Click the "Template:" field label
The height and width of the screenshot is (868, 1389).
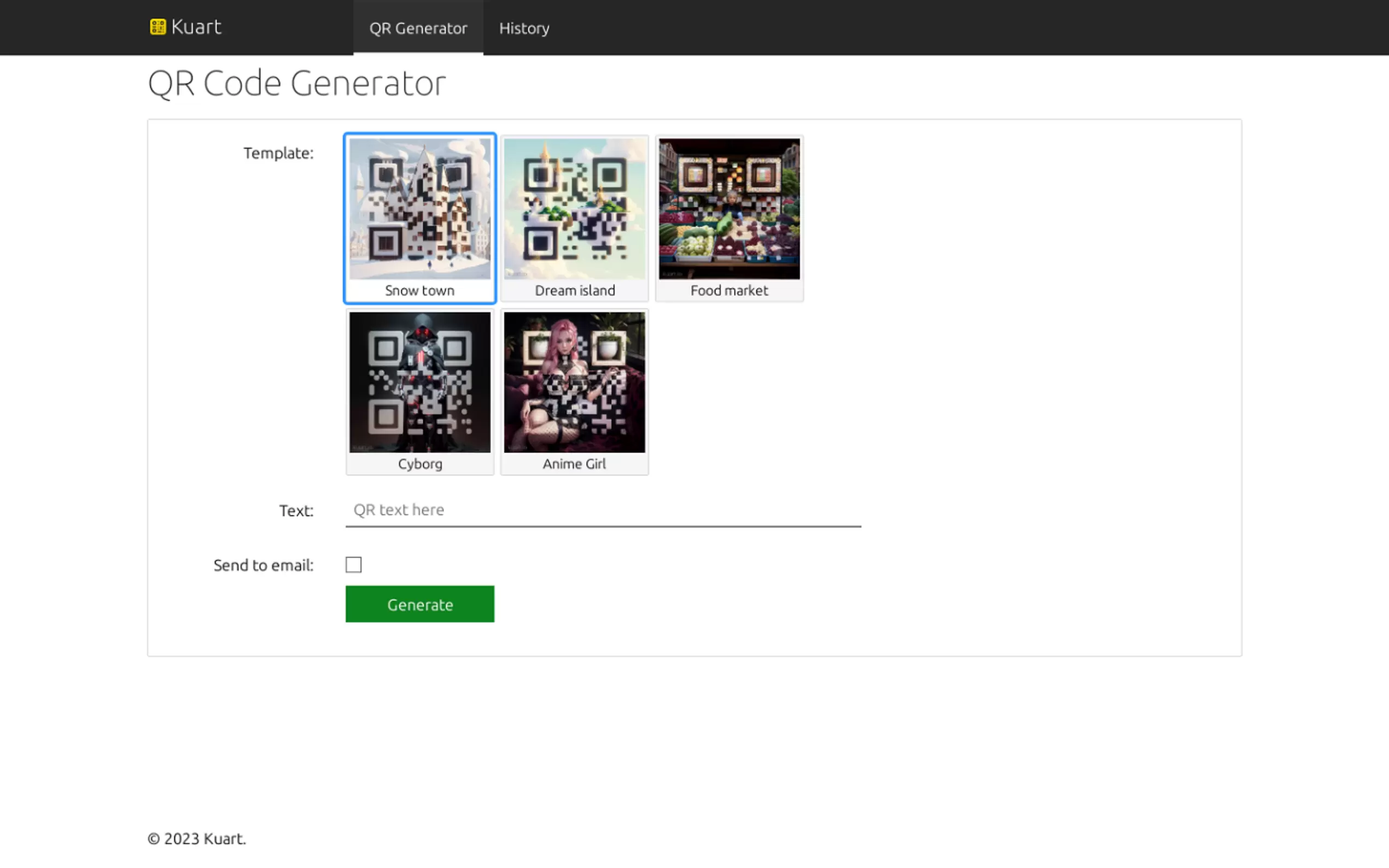pyautogui.click(x=278, y=153)
